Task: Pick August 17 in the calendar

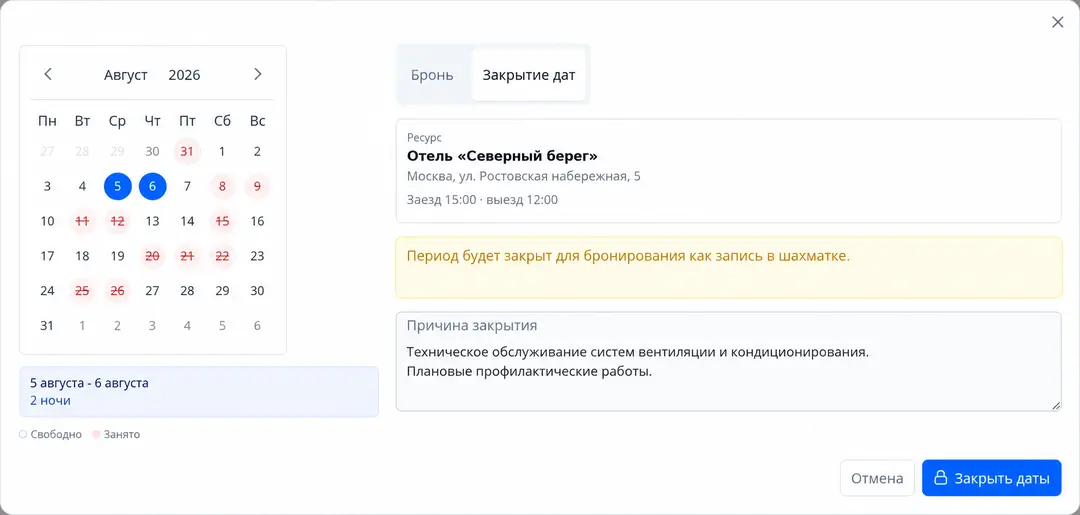Action: 47,256
